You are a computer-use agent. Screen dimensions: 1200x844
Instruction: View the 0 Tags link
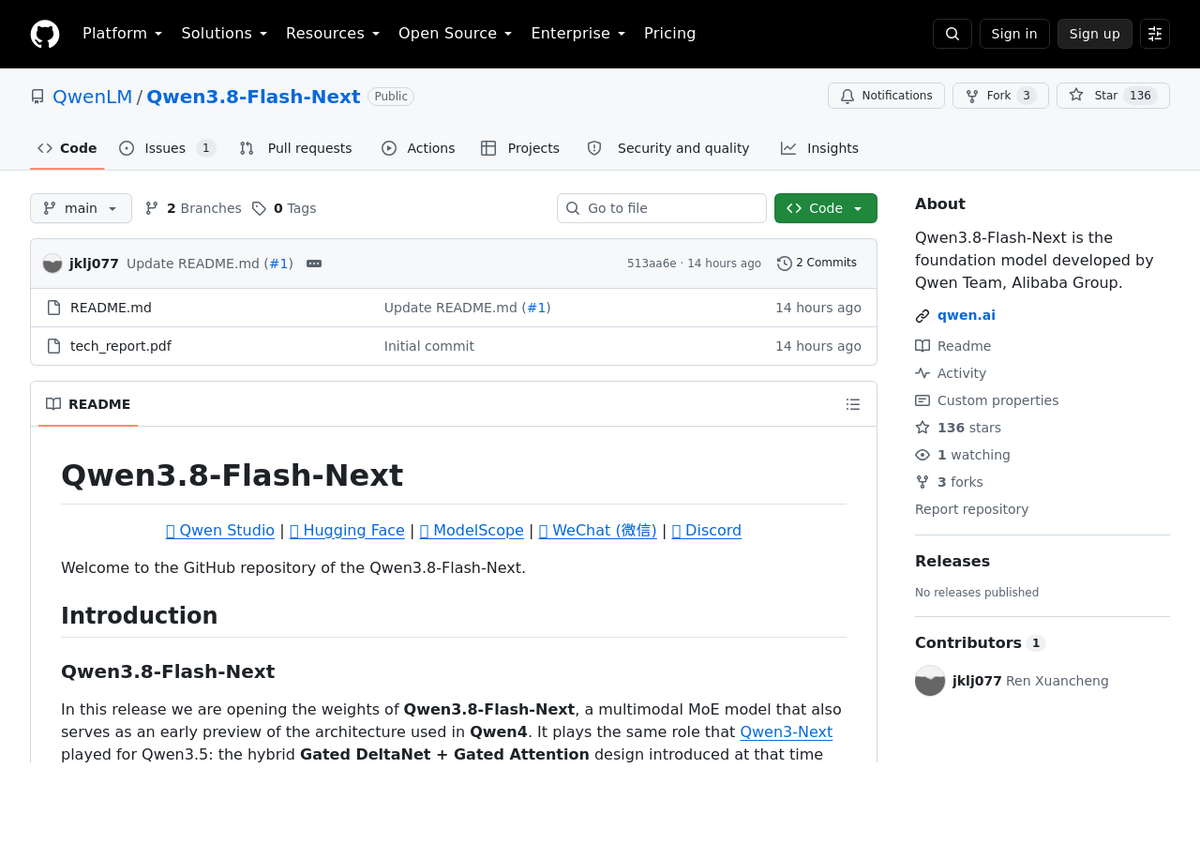pyautogui.click(x=284, y=208)
